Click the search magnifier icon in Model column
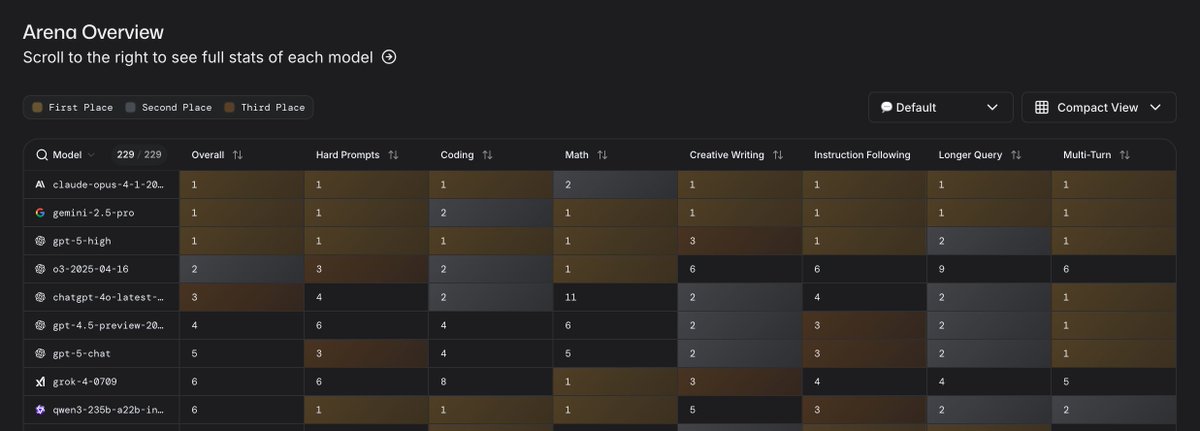 (x=42, y=155)
